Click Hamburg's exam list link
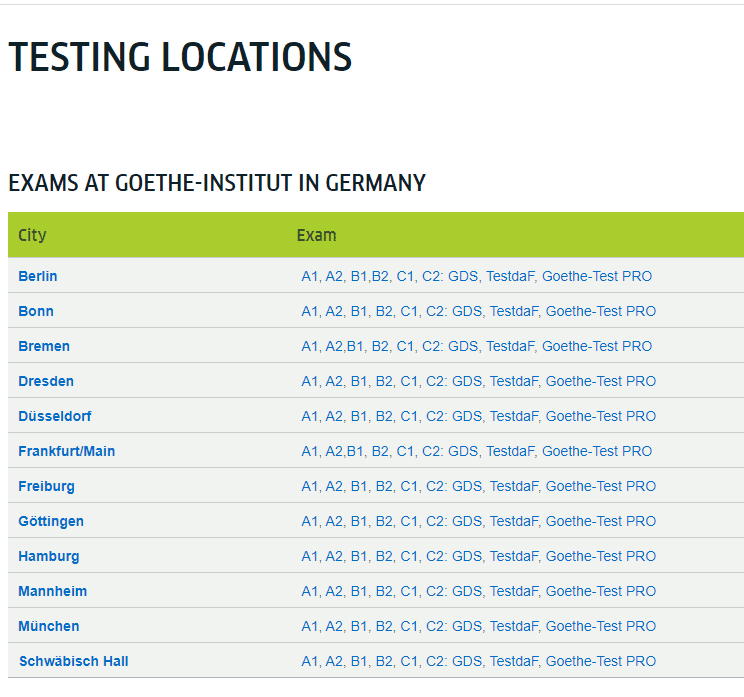Screen dimensions: 744x697 [x=478, y=557]
